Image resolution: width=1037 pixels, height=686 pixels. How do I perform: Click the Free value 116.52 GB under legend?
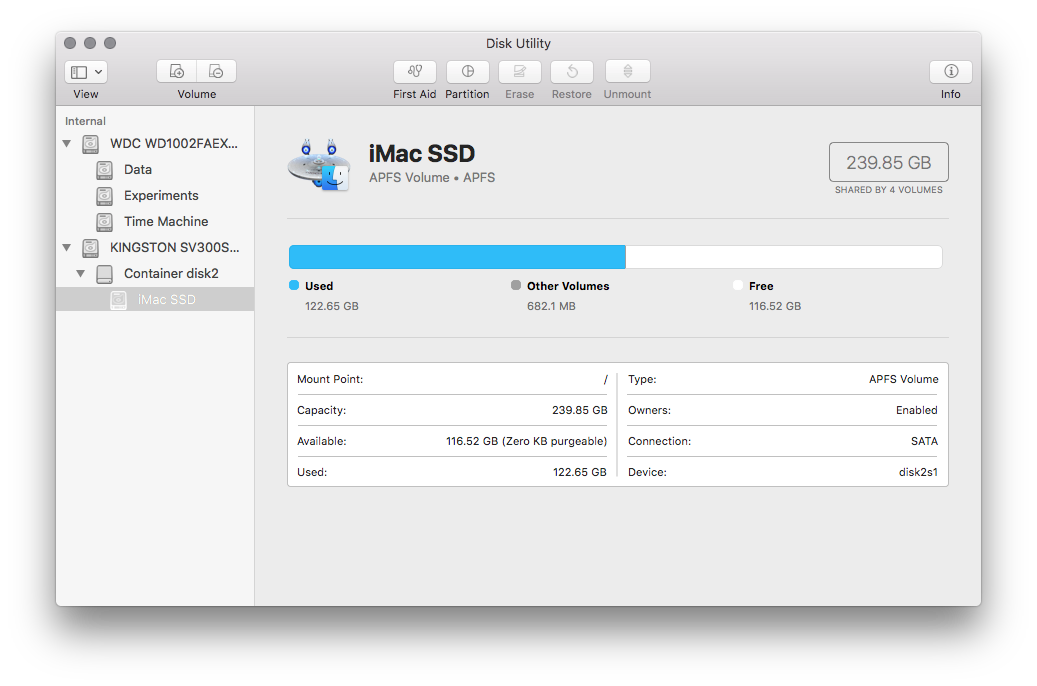[775, 306]
